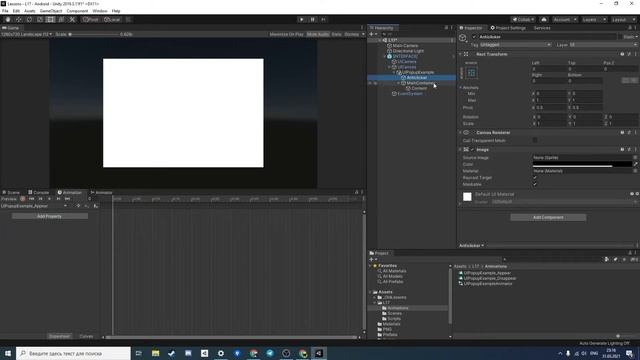Click the Add Component button
The height and width of the screenshot is (360, 640).
548,217
